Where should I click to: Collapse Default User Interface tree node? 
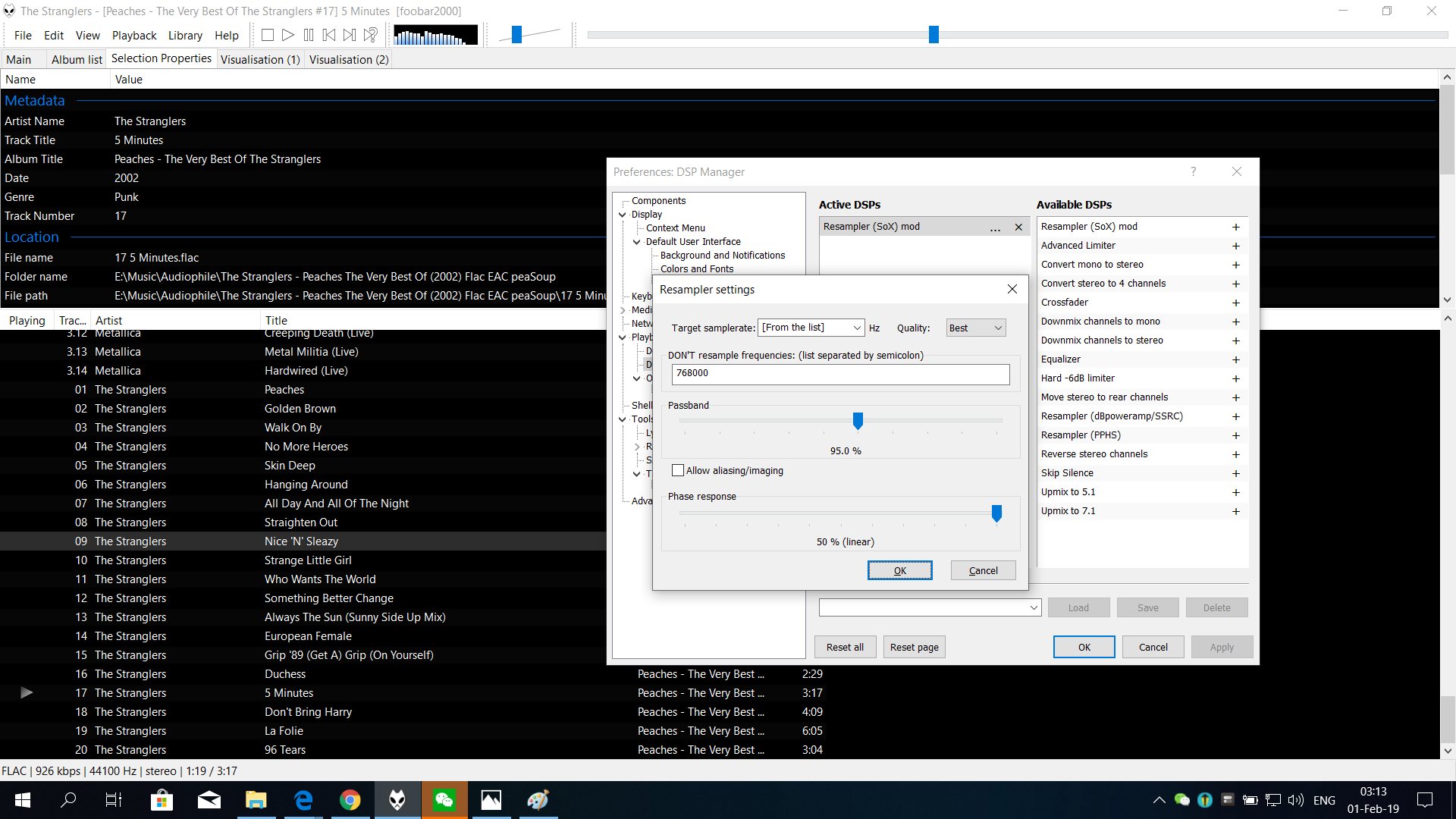pos(637,242)
